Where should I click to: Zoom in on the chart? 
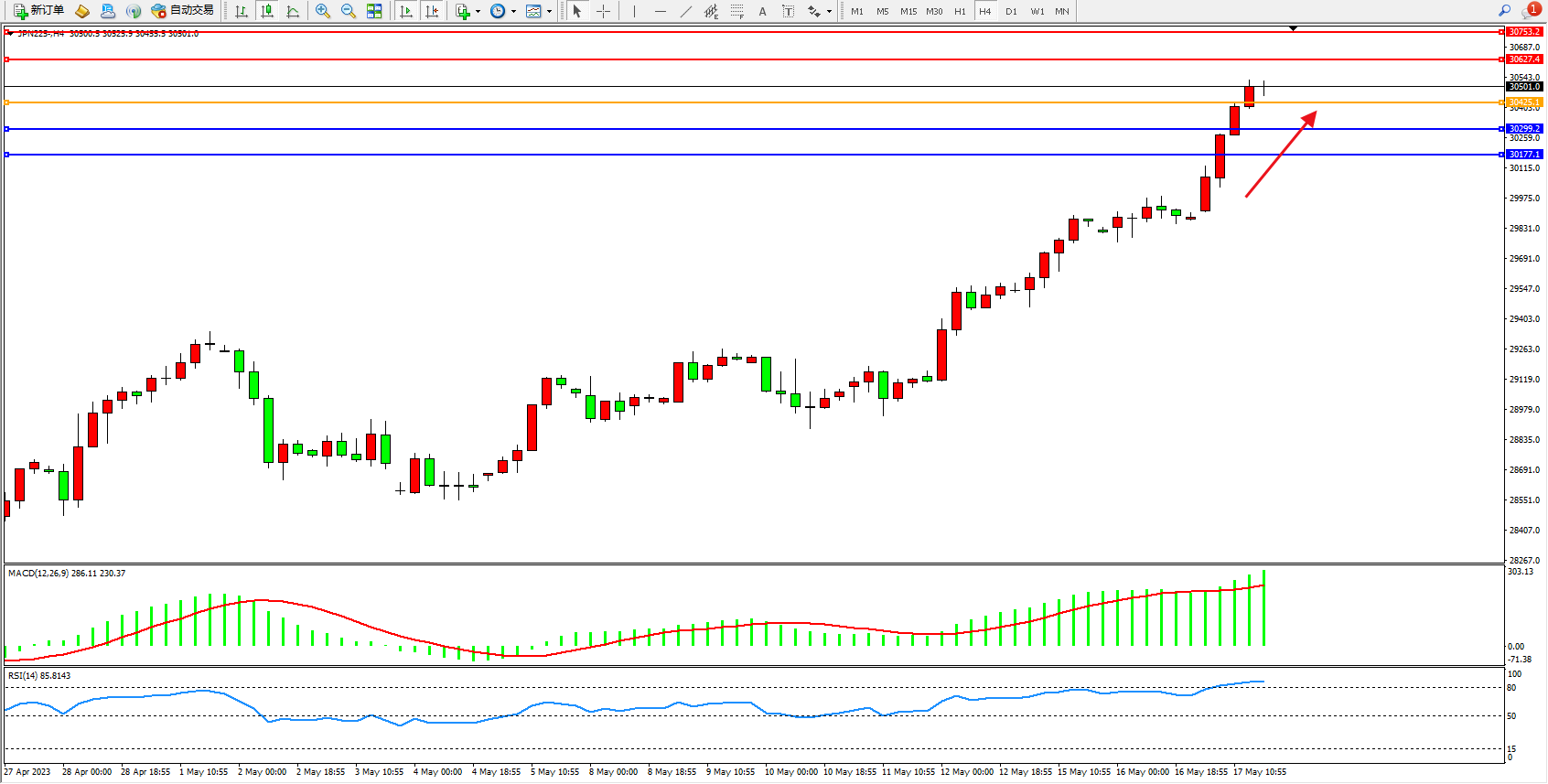pyautogui.click(x=323, y=11)
